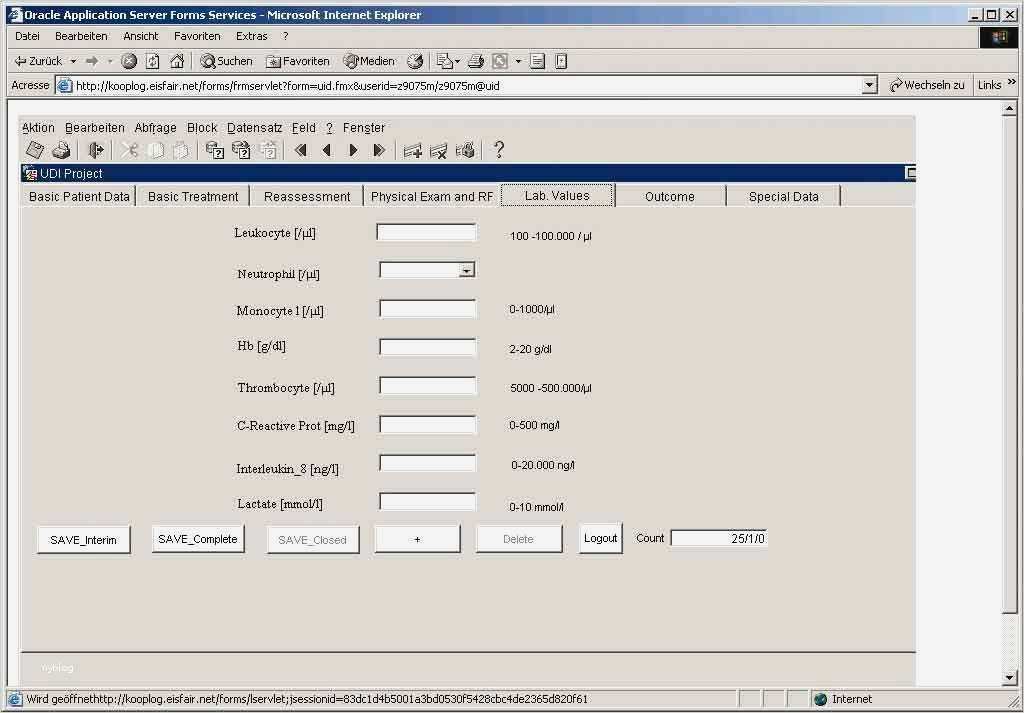This screenshot has width=1024, height=713.
Task: Open the Forms Bearbeiten menu
Action: point(95,128)
